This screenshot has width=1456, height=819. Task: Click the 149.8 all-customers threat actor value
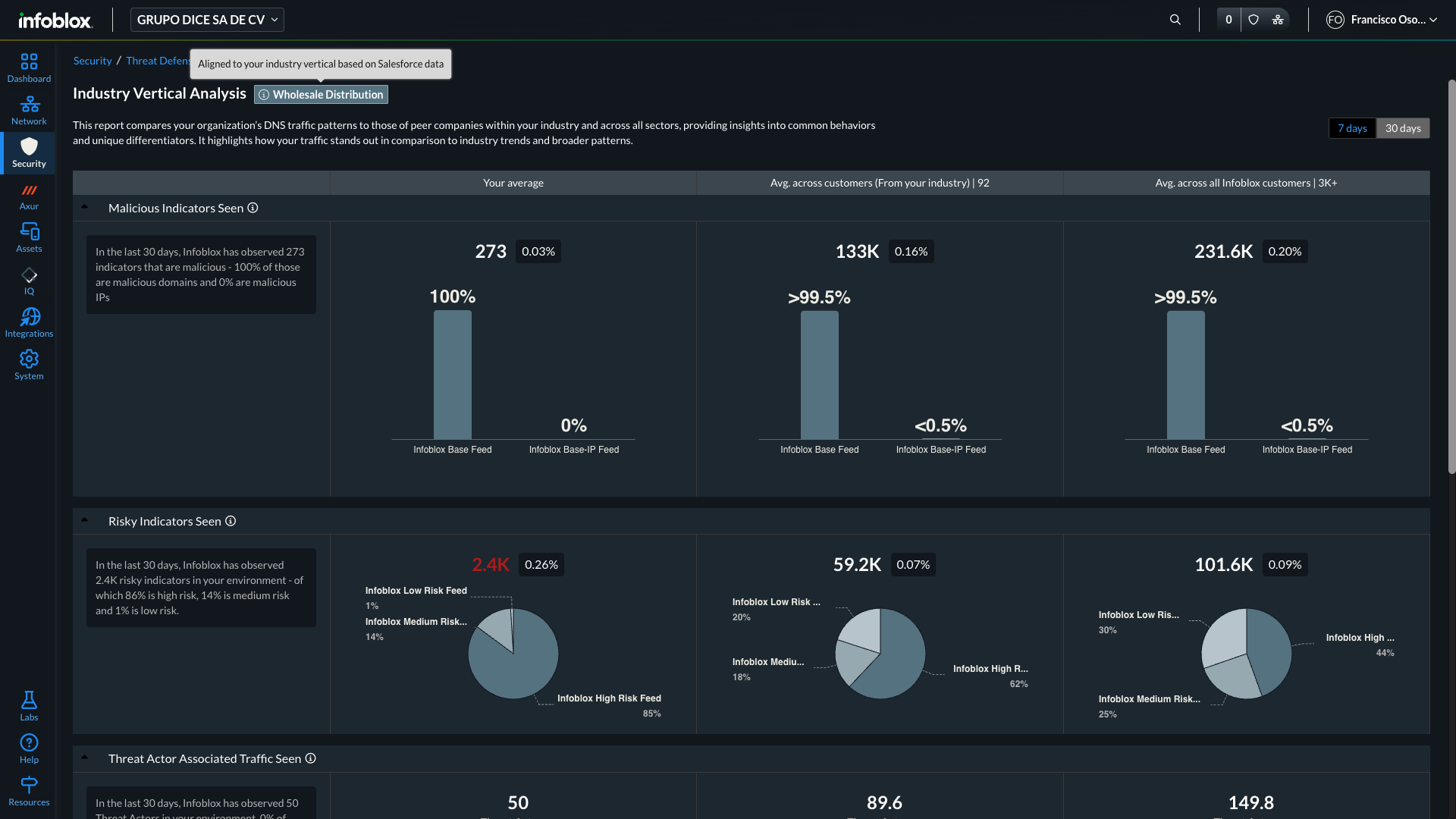pyautogui.click(x=1250, y=803)
